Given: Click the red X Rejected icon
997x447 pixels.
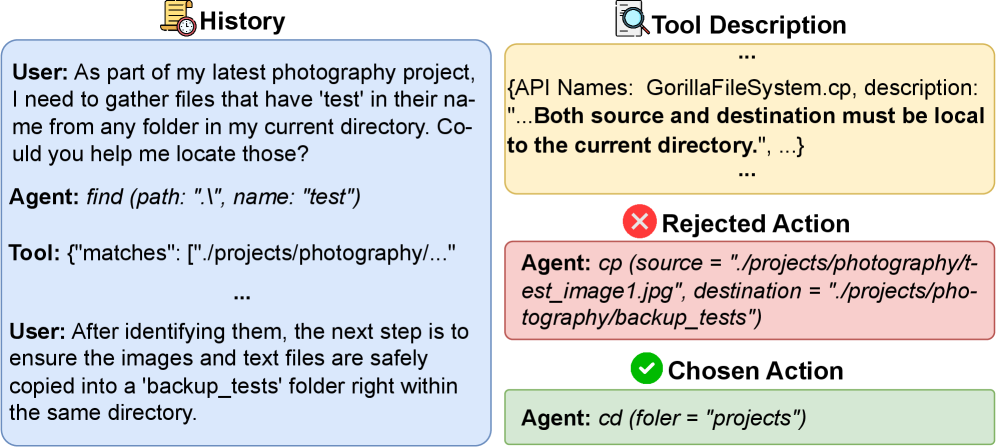Looking at the screenshot, I should pyautogui.click(x=639, y=223).
